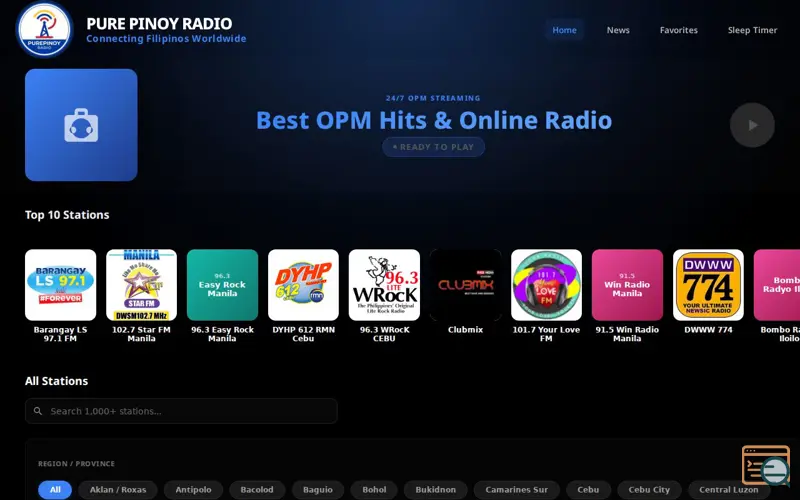Click the "Connecting Filipinos Worldwide" tagline
The height and width of the screenshot is (500, 800).
(166, 39)
